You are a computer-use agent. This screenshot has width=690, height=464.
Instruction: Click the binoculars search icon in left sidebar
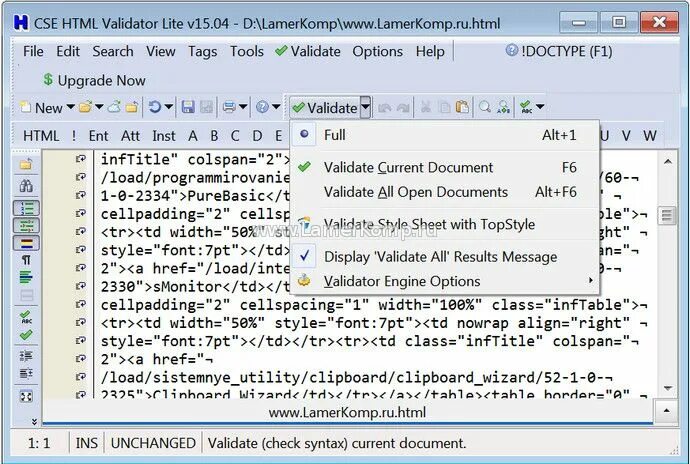[26, 185]
